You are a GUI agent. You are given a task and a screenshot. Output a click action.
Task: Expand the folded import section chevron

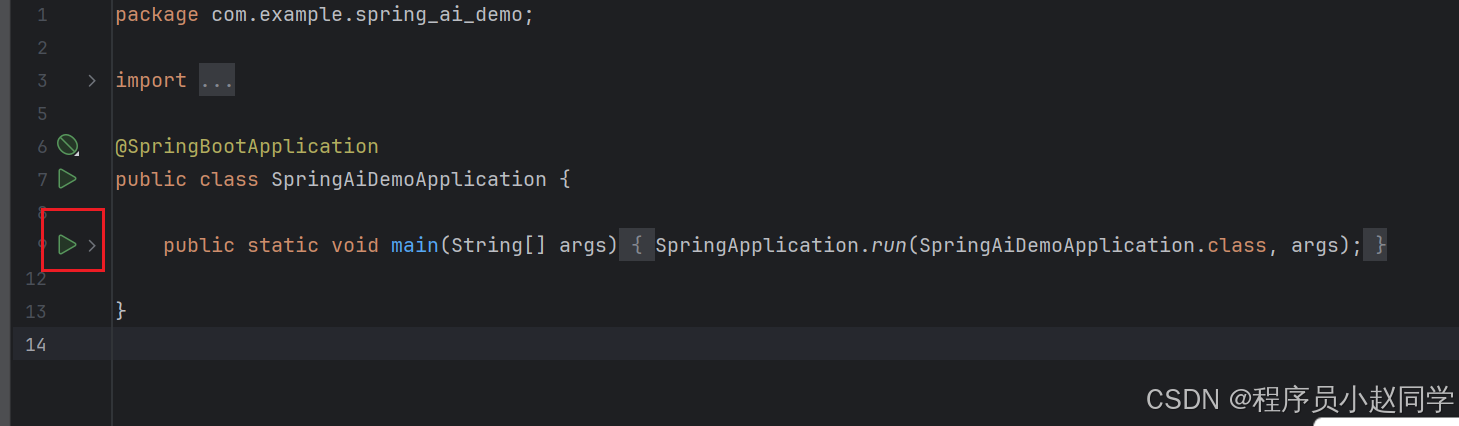pyautogui.click(x=92, y=80)
